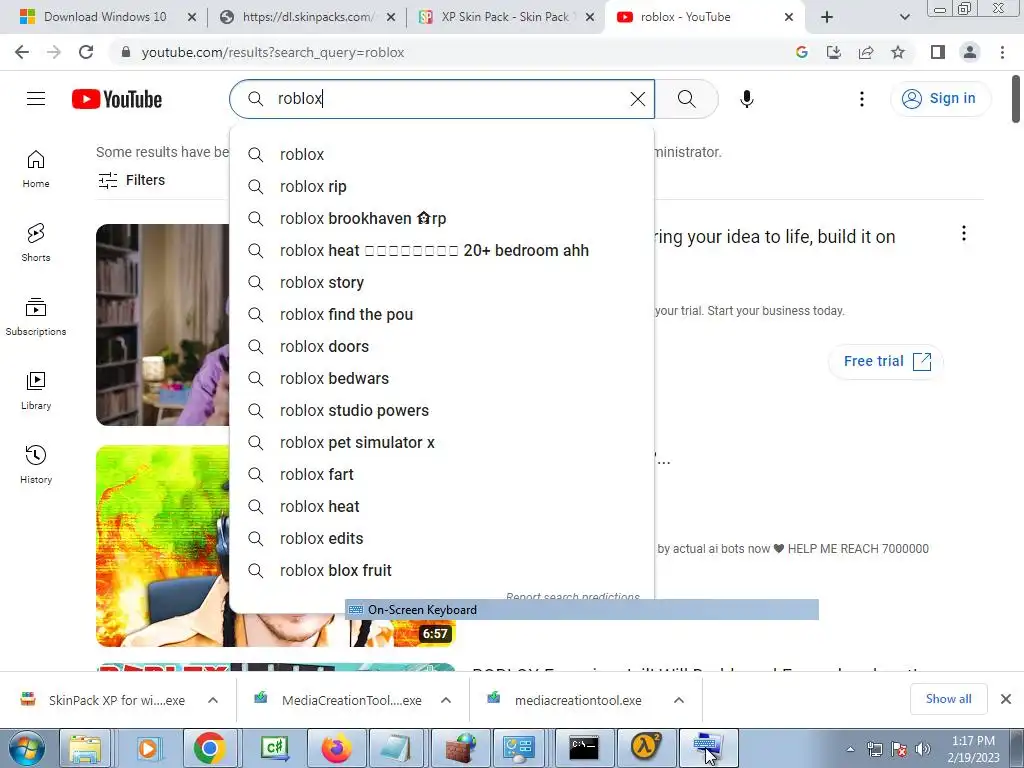Image resolution: width=1024 pixels, height=768 pixels.
Task: Open Chrome's three-dot menu
Action: click(1002, 52)
